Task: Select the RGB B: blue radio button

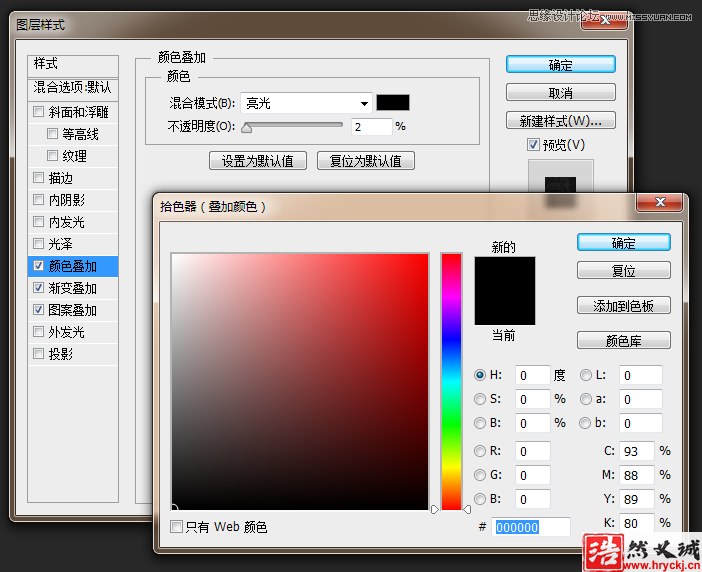Action: click(x=479, y=499)
